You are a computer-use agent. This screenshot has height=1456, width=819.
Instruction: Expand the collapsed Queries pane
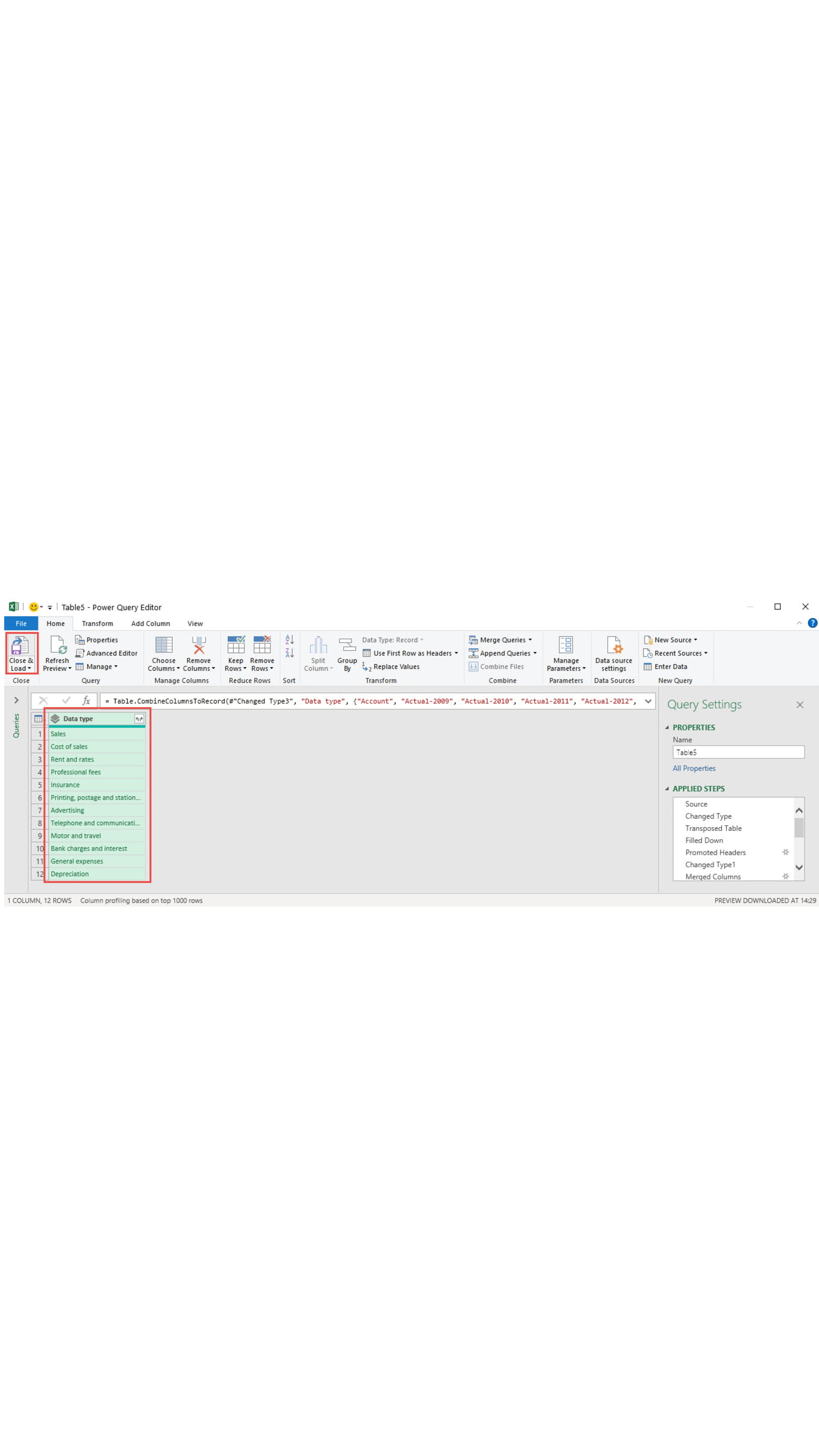point(16,700)
